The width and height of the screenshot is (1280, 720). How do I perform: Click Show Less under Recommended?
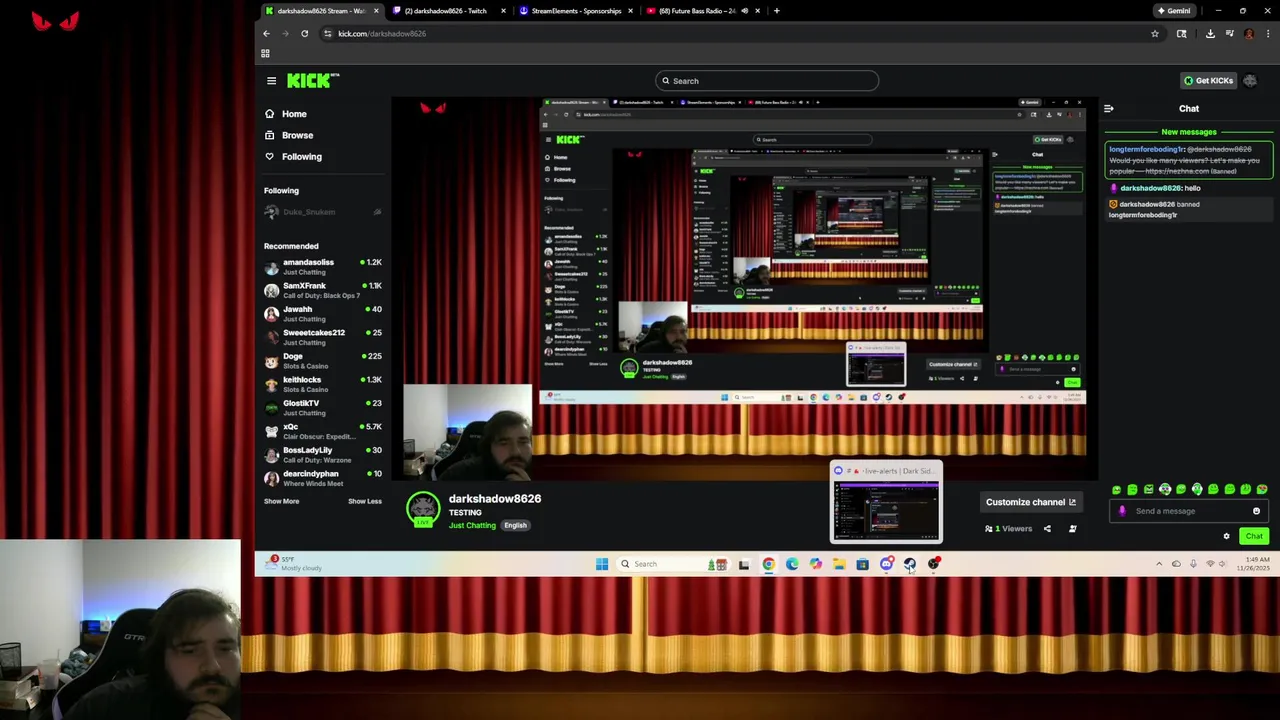pyautogui.click(x=365, y=501)
